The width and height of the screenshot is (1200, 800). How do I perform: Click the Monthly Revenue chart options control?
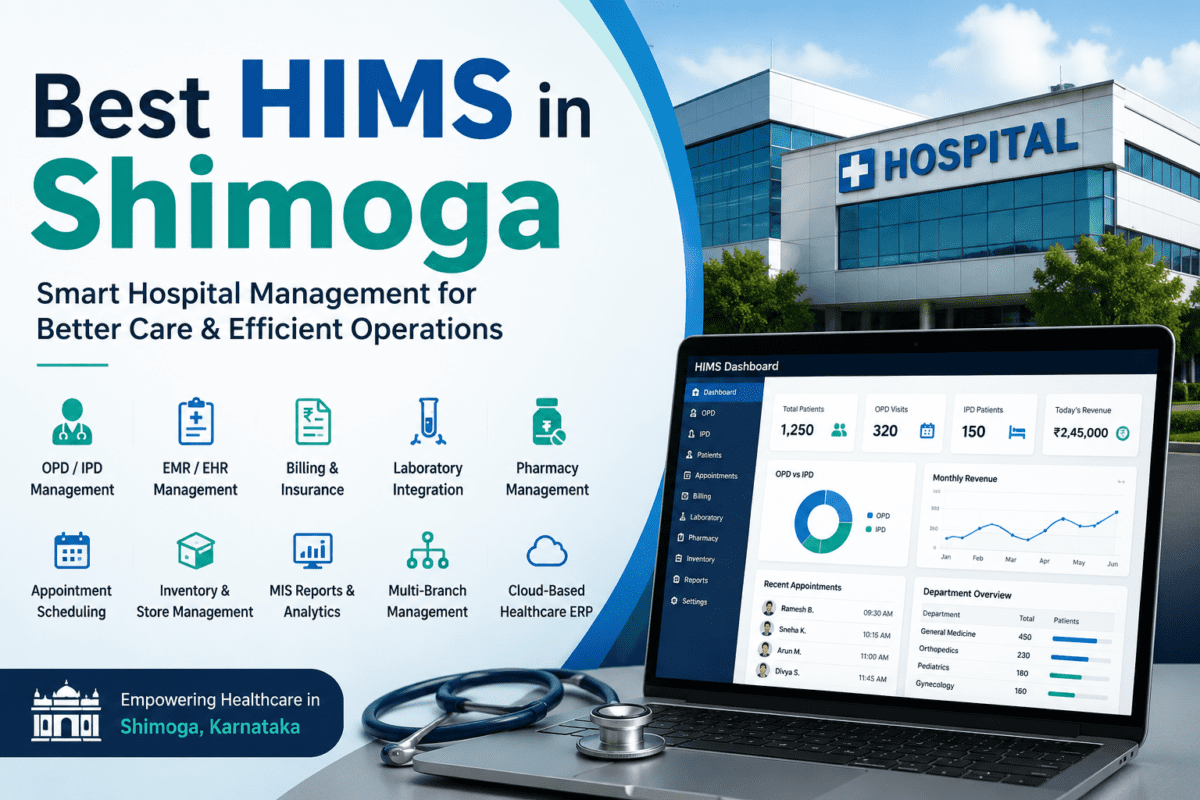coord(1121,482)
